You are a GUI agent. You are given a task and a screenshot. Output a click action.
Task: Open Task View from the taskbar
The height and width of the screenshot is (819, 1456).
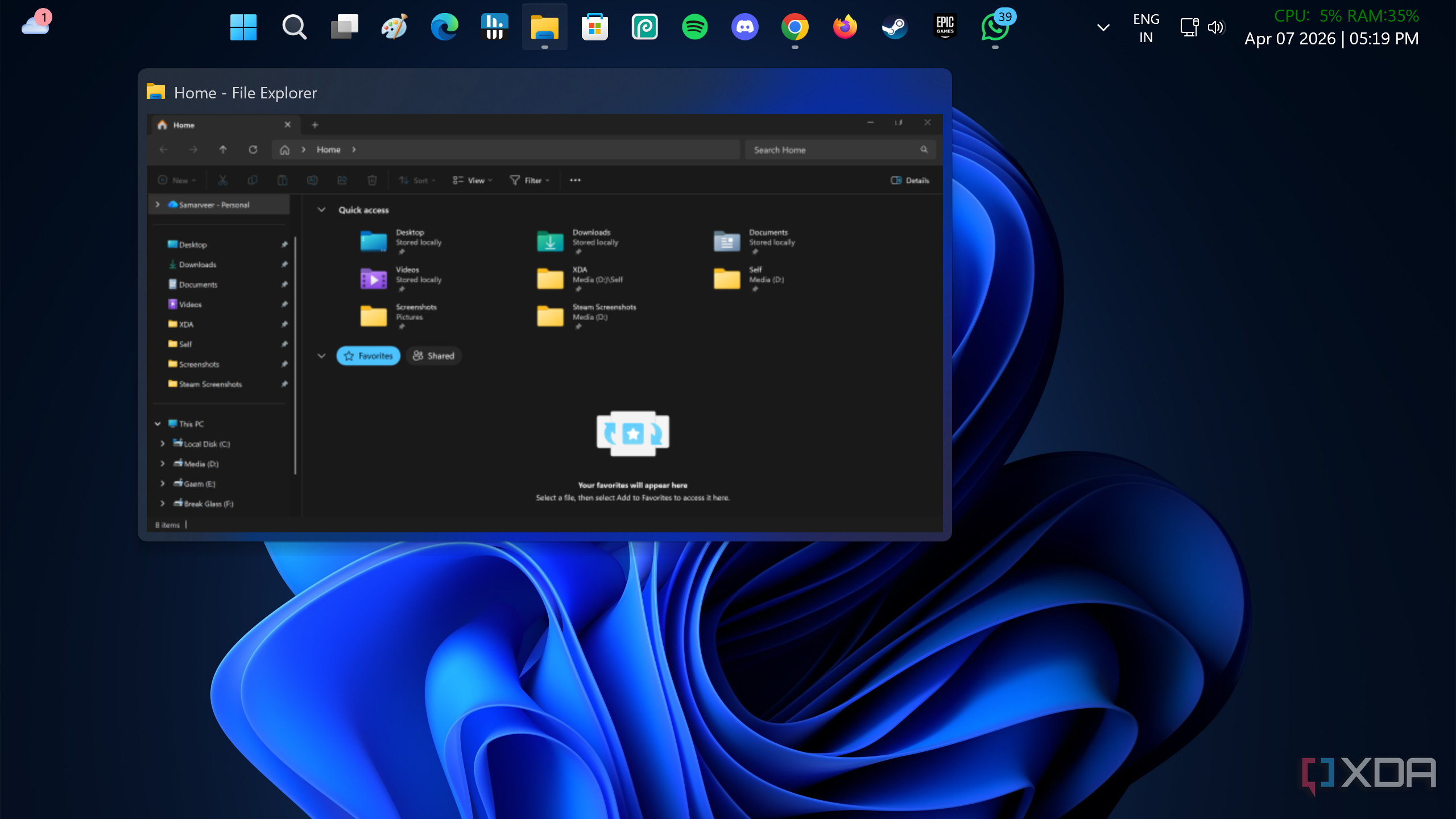point(344,27)
